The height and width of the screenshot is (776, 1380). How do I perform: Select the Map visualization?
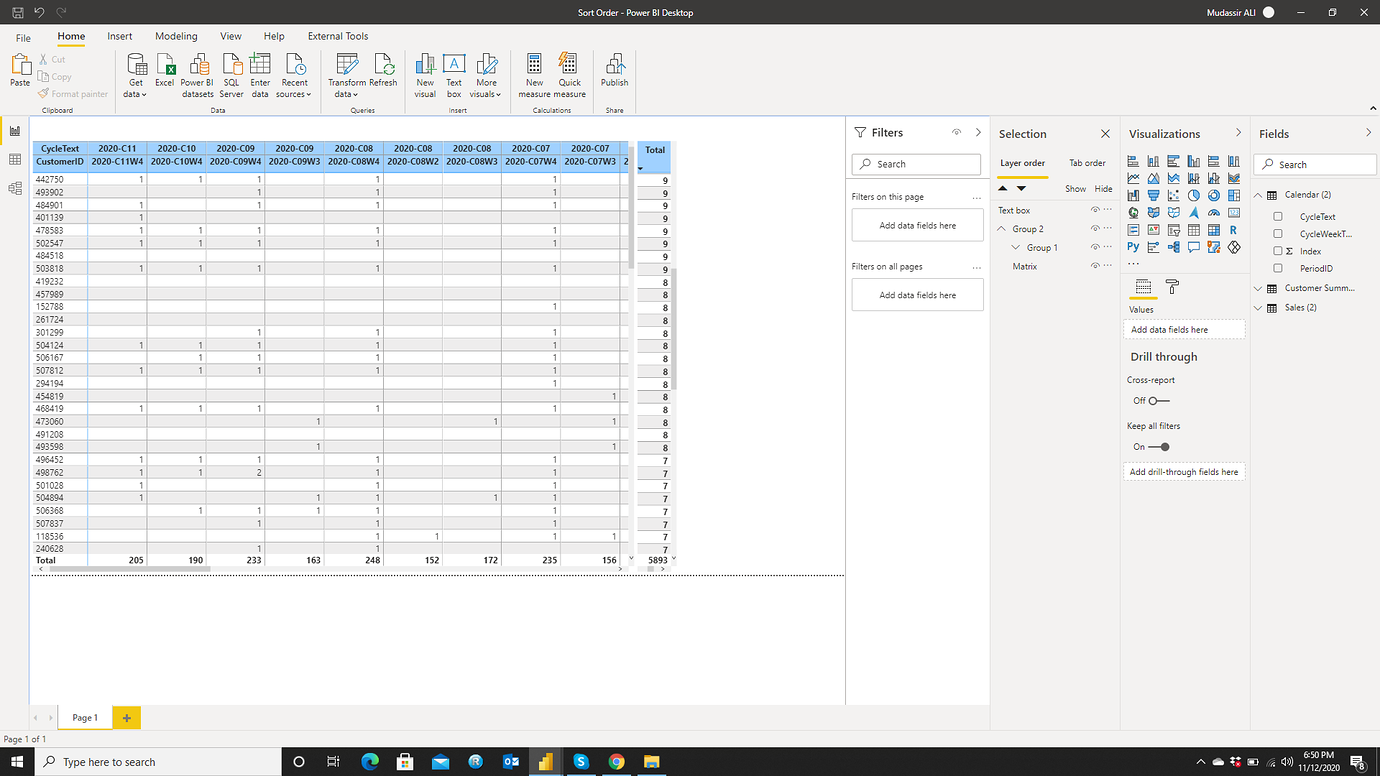click(1133, 212)
